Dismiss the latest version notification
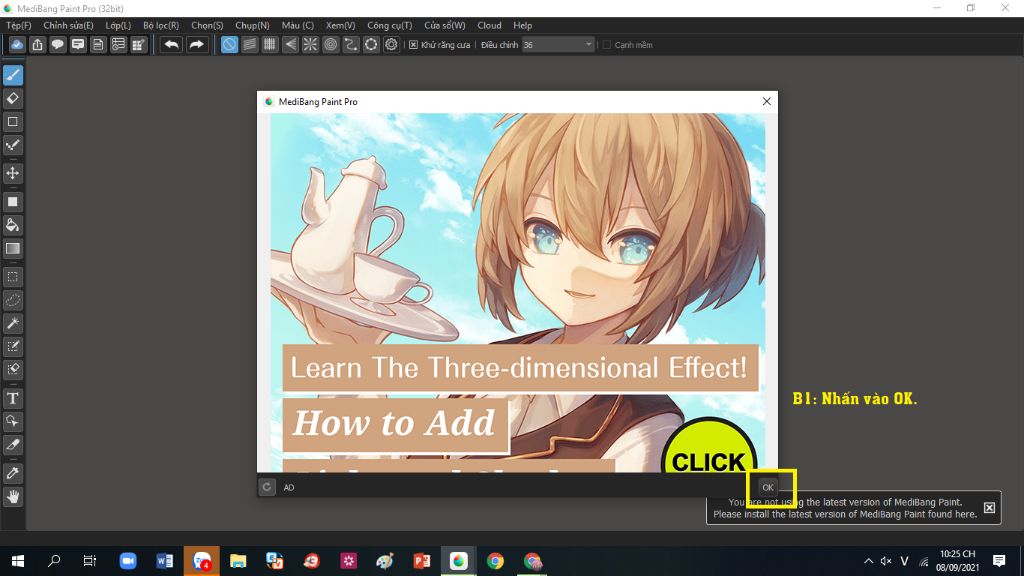 (x=989, y=507)
